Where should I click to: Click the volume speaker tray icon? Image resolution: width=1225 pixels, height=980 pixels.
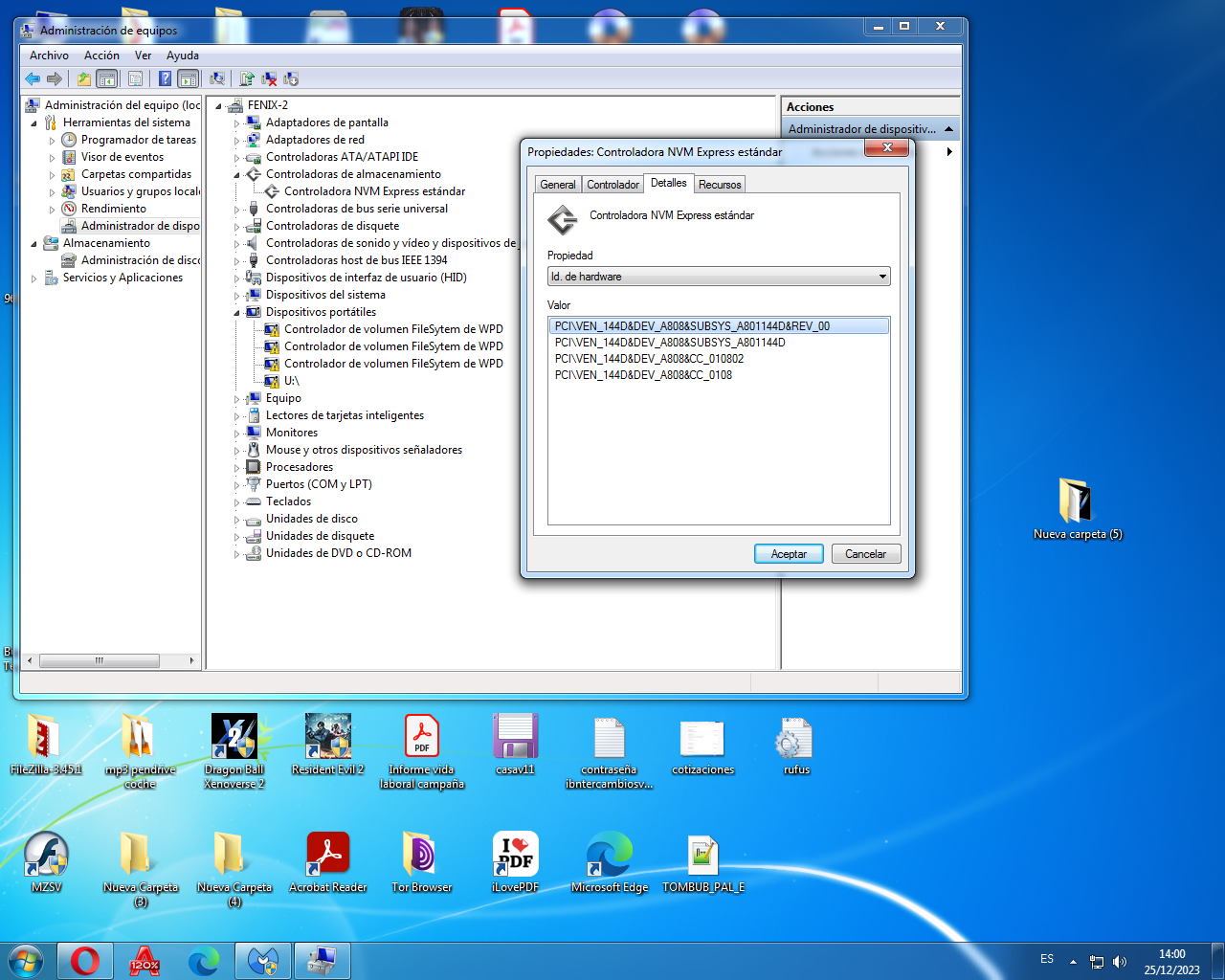tap(1120, 962)
